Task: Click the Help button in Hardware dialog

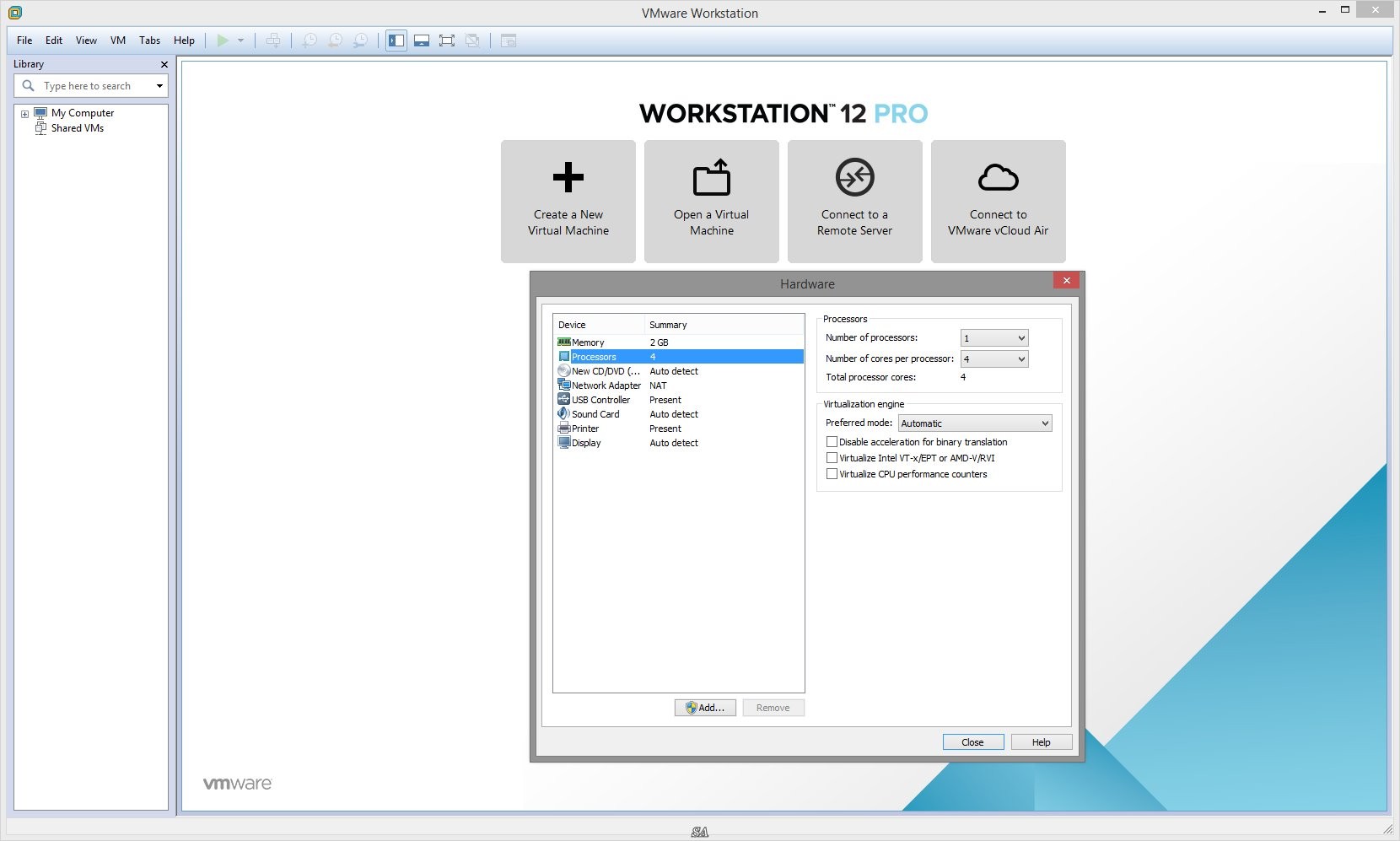Action: click(1042, 742)
